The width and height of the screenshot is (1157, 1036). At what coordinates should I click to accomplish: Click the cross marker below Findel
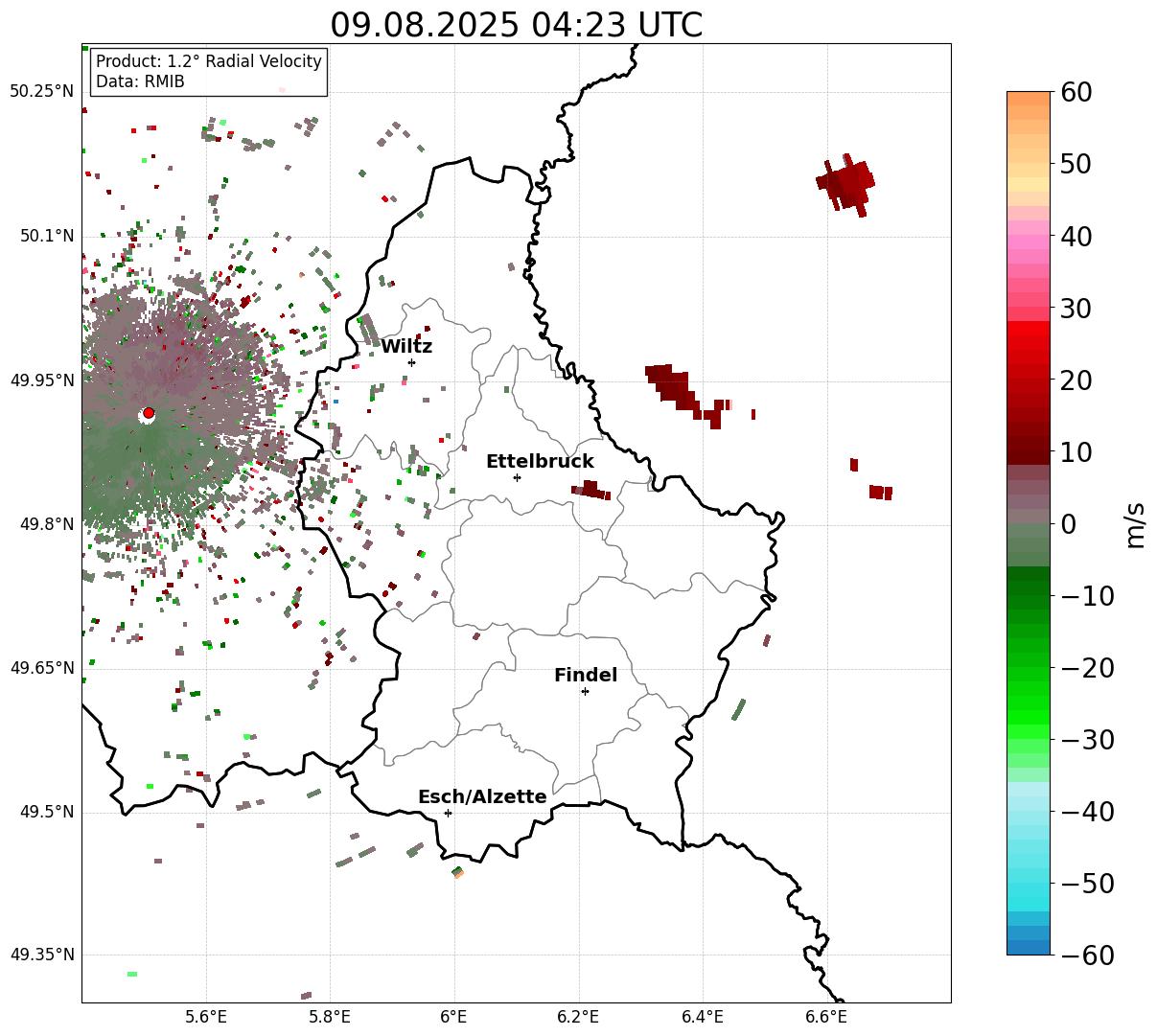[585, 691]
